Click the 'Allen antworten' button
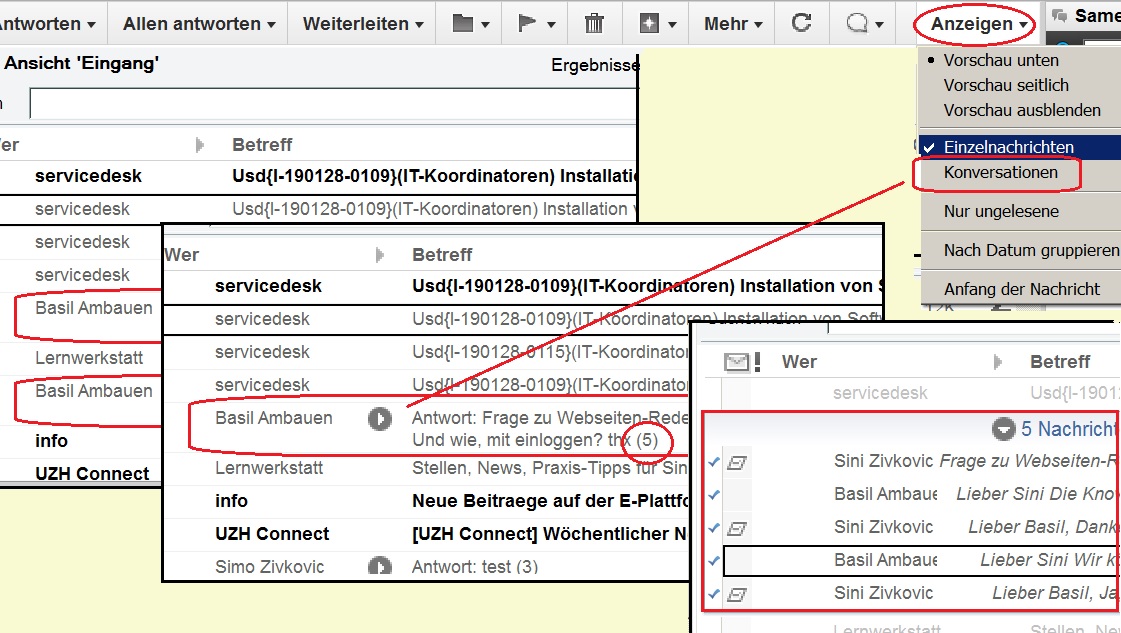 coord(199,23)
